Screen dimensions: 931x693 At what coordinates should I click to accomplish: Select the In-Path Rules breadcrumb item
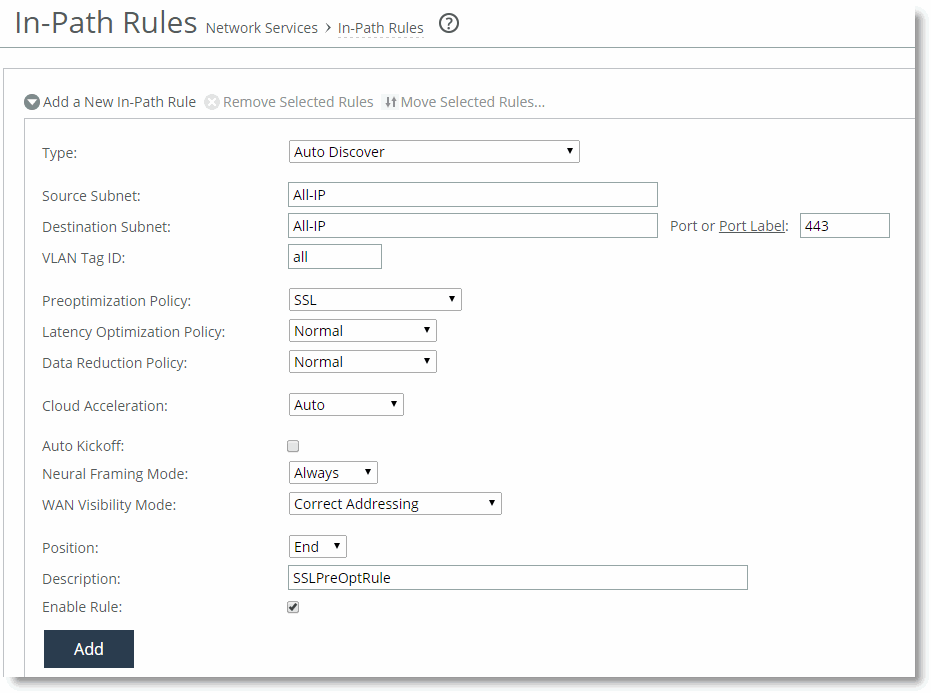click(381, 28)
